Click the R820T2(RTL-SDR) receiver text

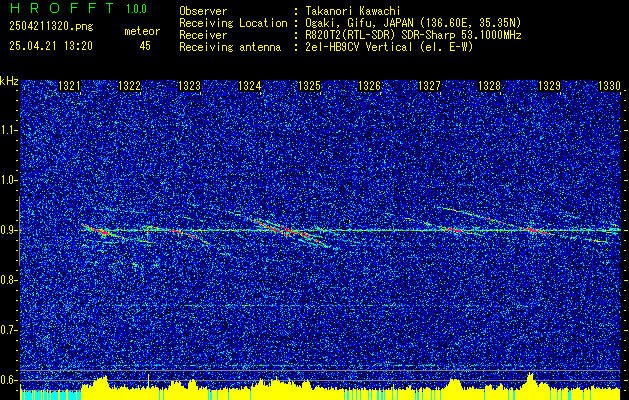coord(413,35)
